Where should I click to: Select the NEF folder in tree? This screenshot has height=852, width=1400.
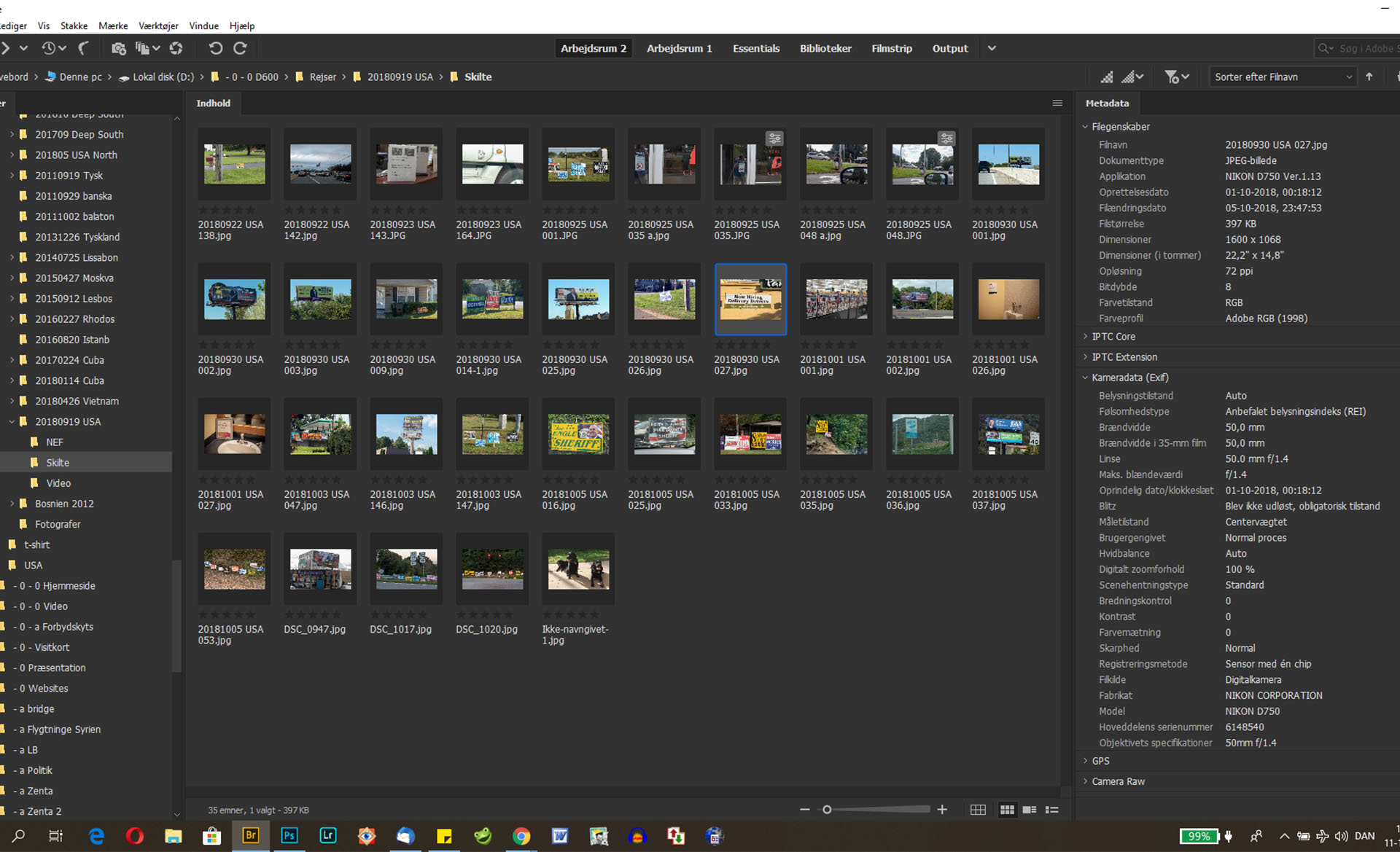click(x=54, y=442)
